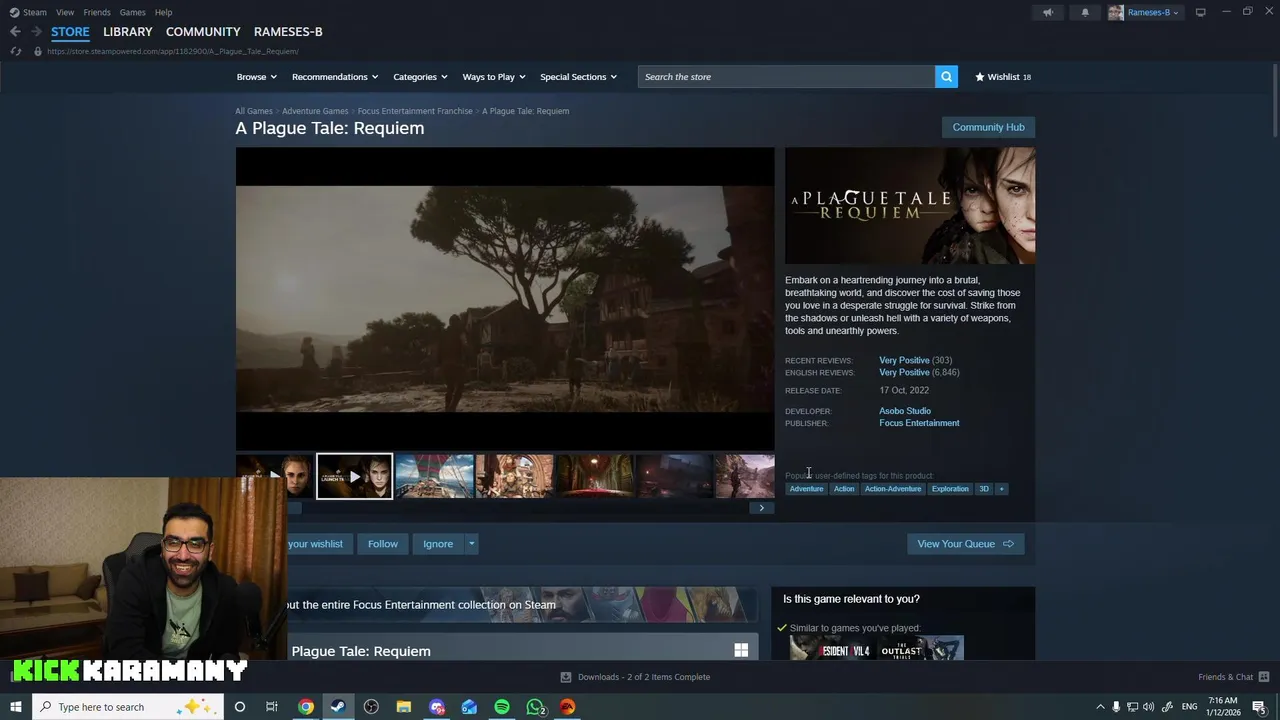This screenshot has height=720, width=1280.
Task: Switch to the LIBRARY tab
Action: [128, 32]
